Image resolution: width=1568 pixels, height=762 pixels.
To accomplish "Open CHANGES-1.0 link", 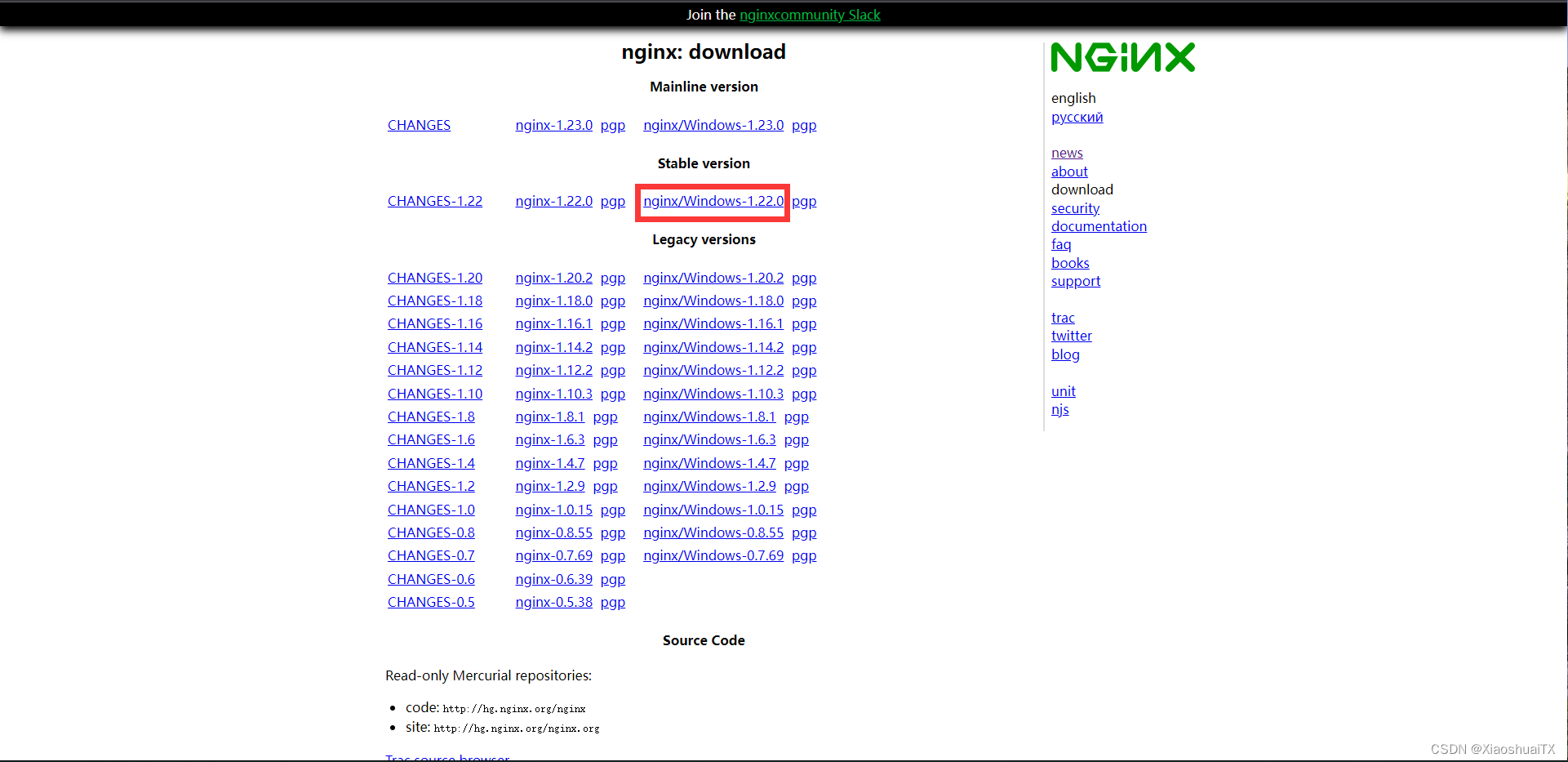I will [x=431, y=510].
